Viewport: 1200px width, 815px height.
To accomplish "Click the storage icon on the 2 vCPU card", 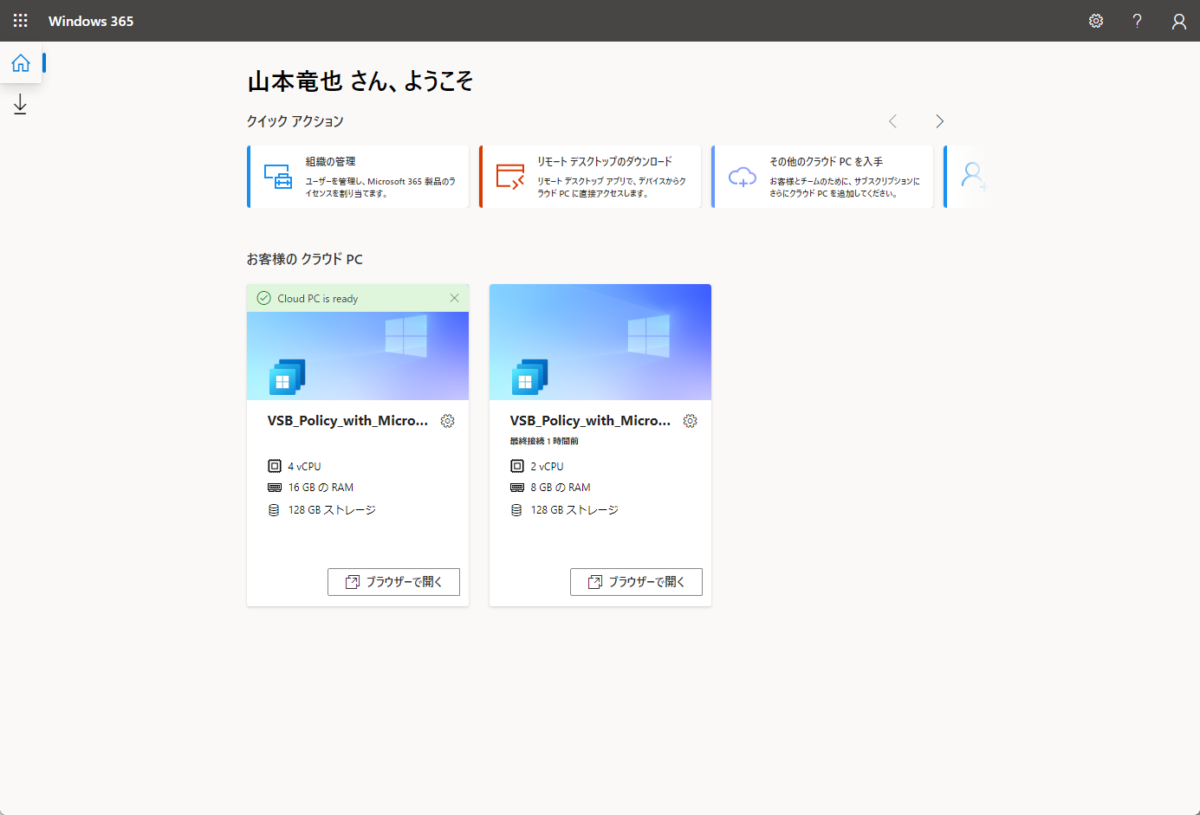I will pos(517,510).
